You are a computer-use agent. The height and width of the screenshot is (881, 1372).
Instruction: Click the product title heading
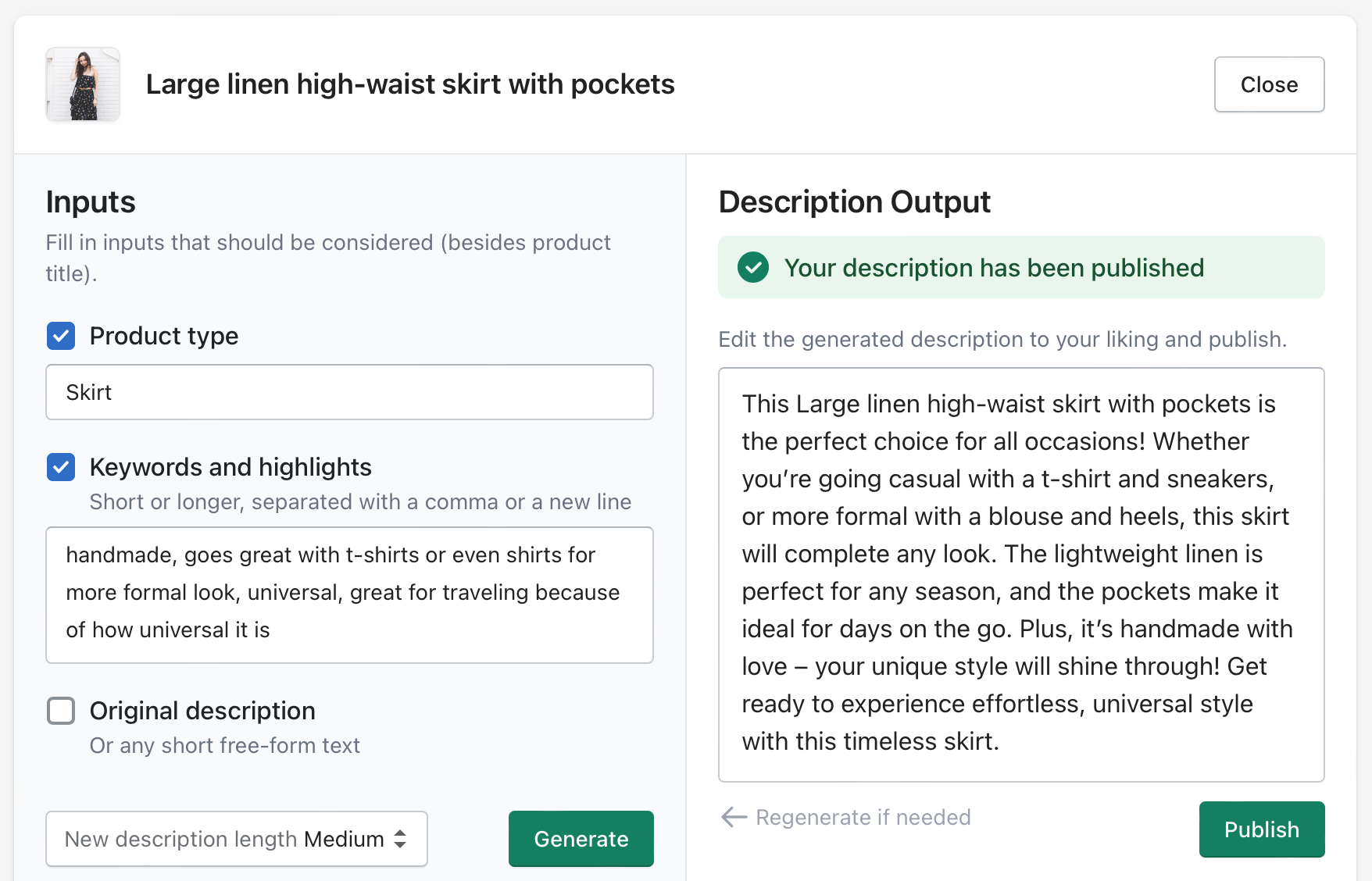tap(410, 84)
